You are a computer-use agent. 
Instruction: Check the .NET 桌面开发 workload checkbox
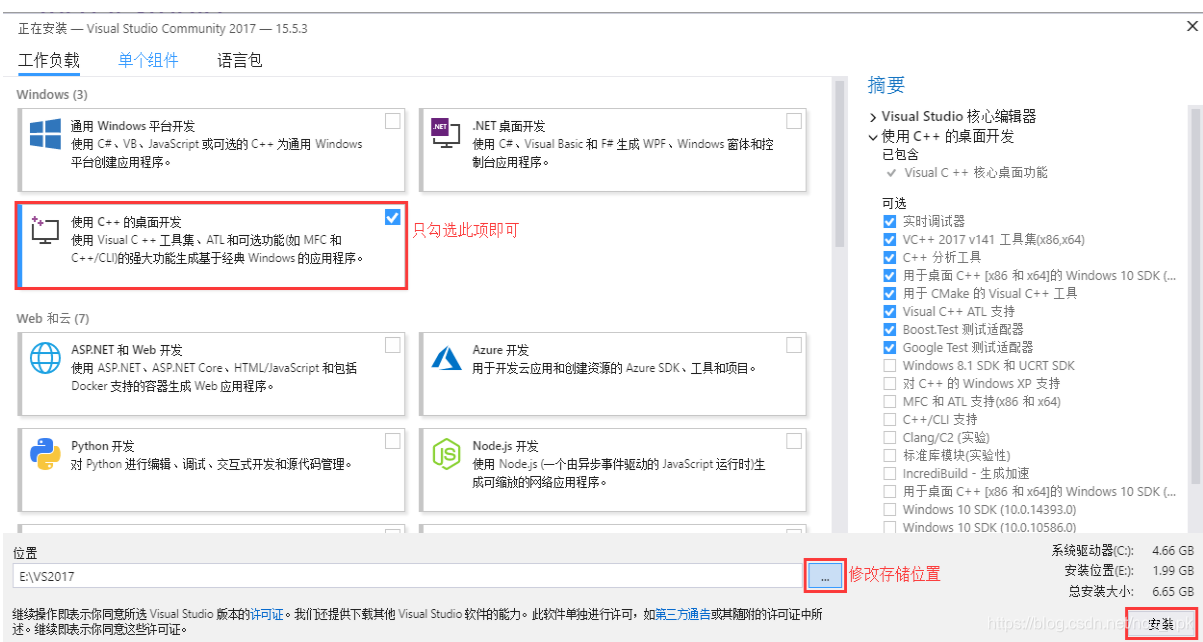[x=794, y=121]
